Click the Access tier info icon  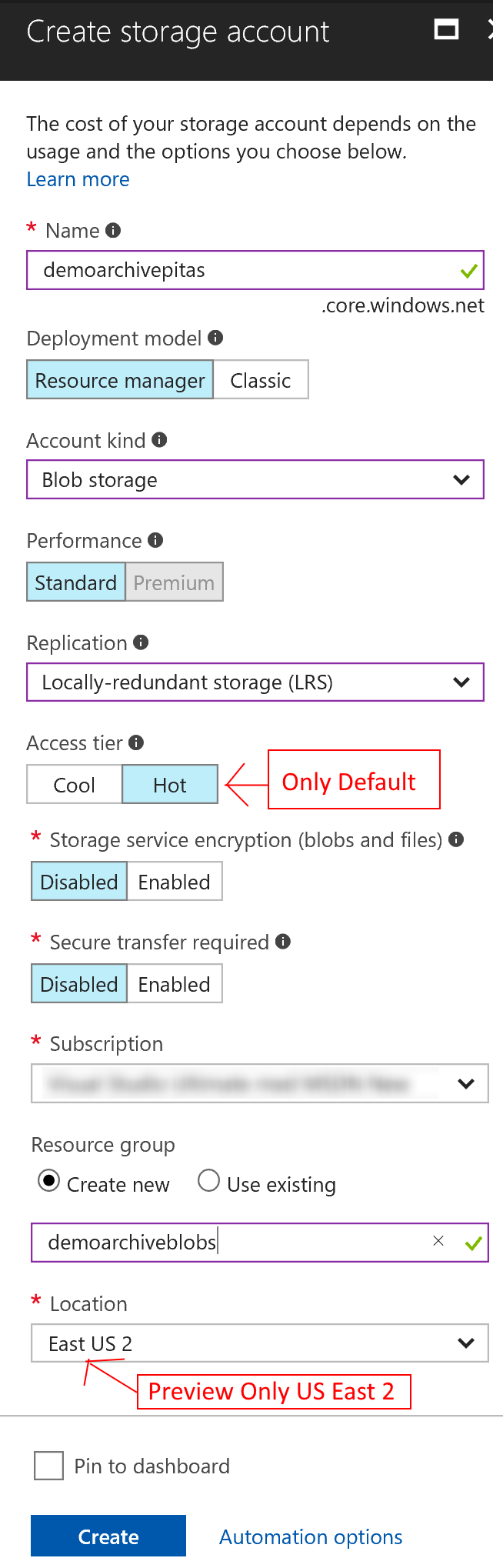(136, 742)
